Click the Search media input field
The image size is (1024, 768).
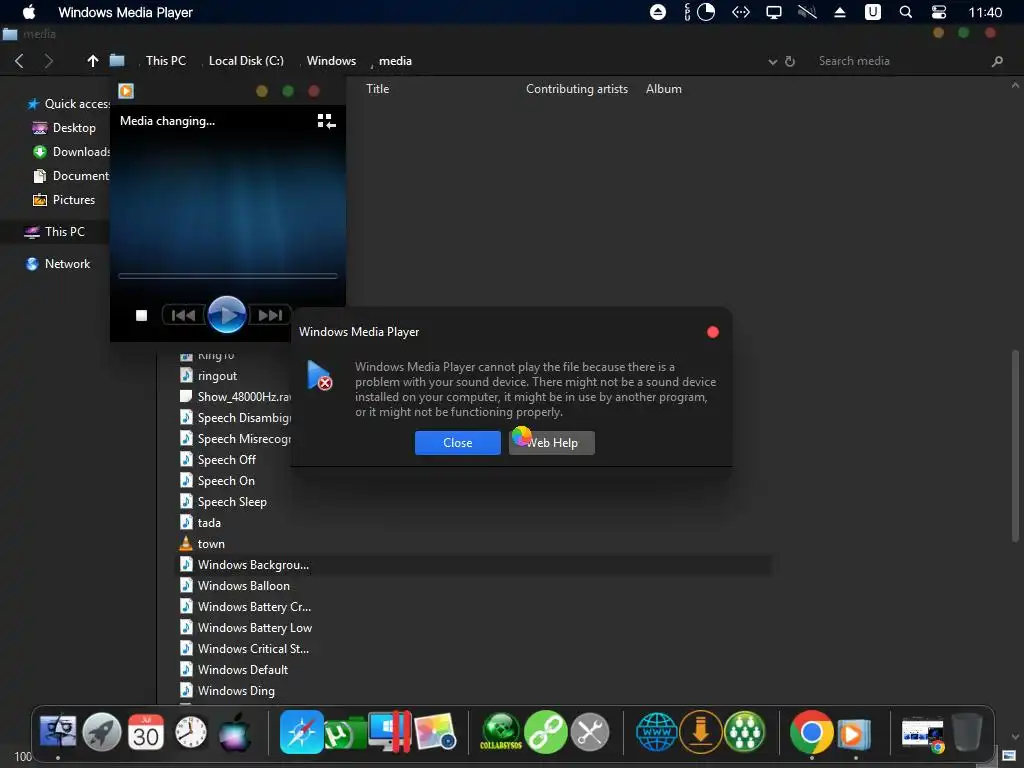click(901, 61)
